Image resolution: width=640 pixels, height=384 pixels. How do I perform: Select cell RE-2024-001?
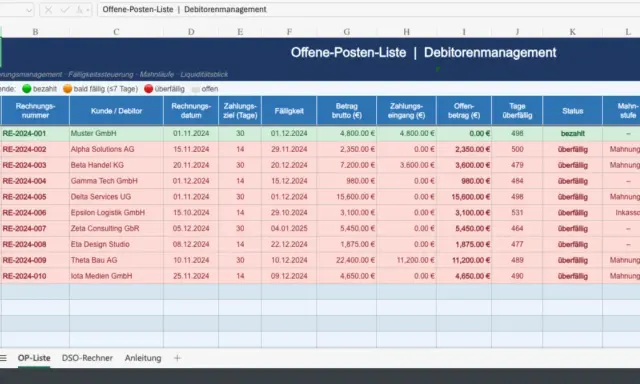click(x=36, y=133)
